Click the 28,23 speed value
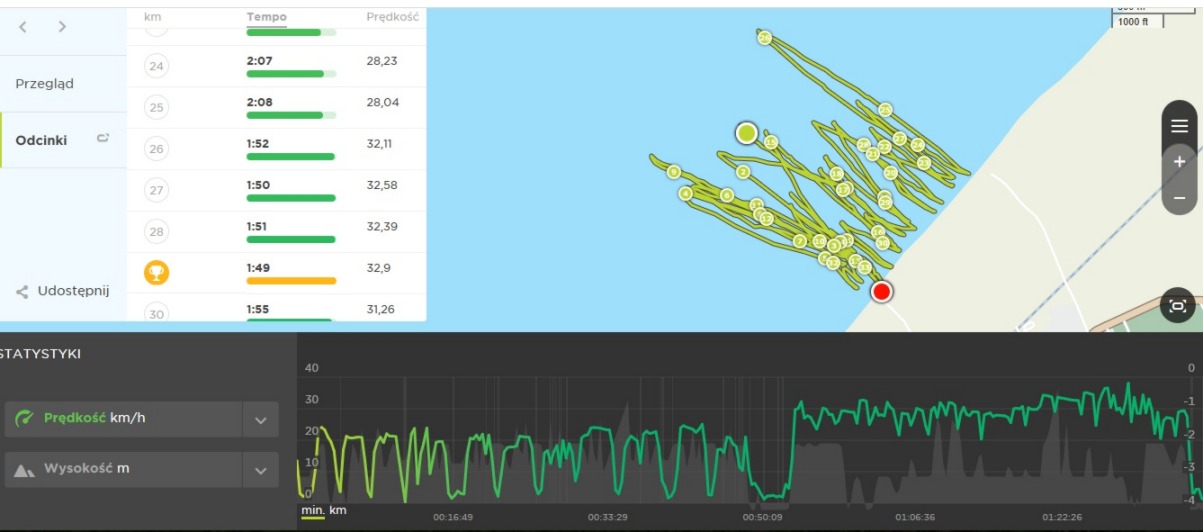 [382, 61]
